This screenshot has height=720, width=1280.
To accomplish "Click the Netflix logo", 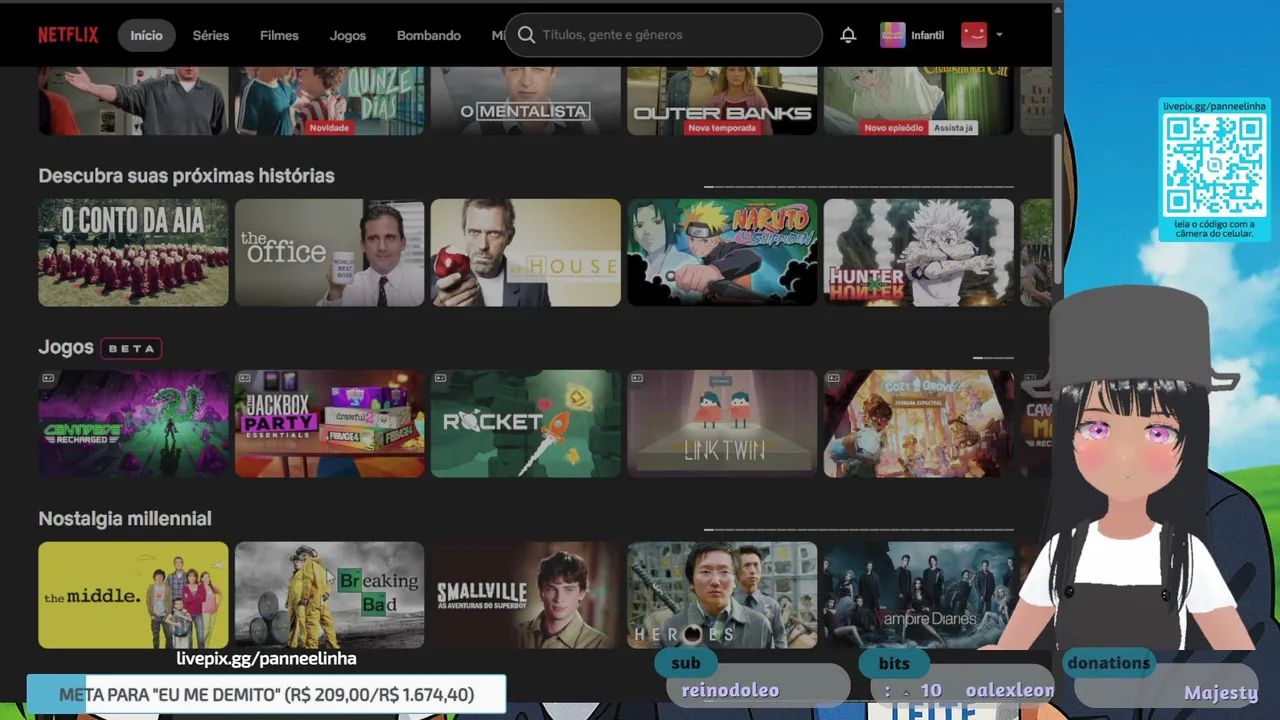I will (x=68, y=35).
